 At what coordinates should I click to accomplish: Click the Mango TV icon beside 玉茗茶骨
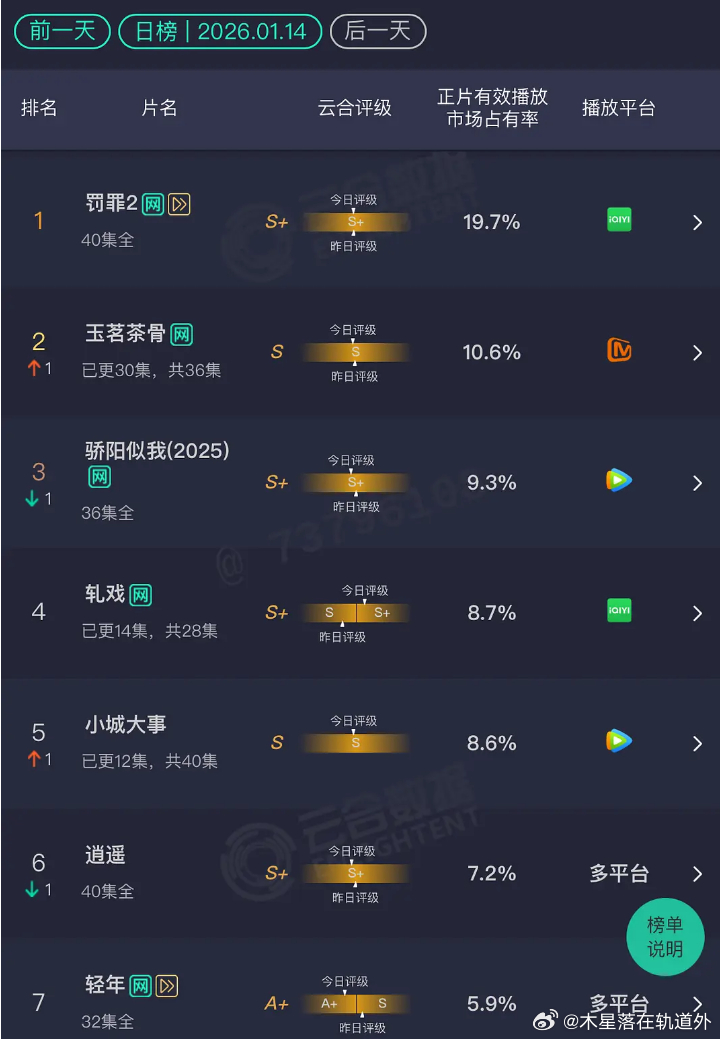click(618, 352)
